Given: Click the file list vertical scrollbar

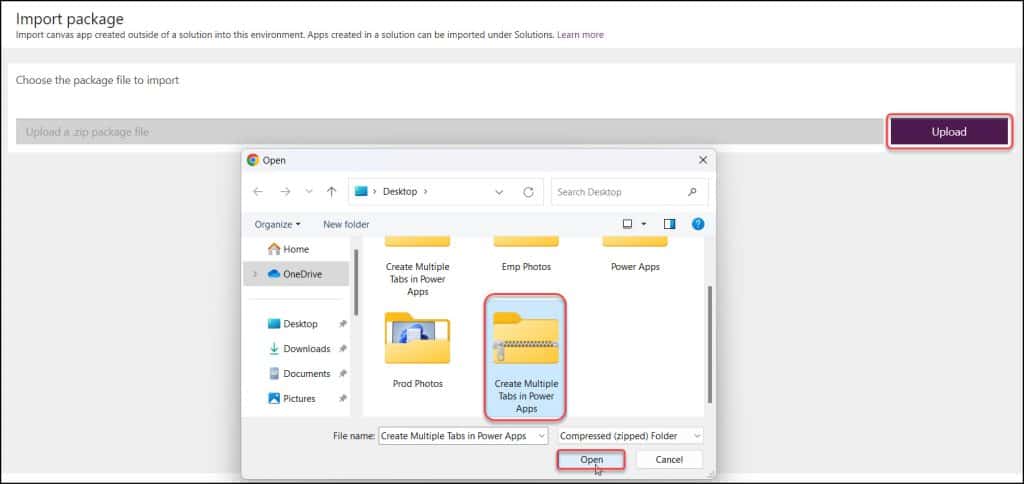Looking at the screenshot, I should coord(710,344).
